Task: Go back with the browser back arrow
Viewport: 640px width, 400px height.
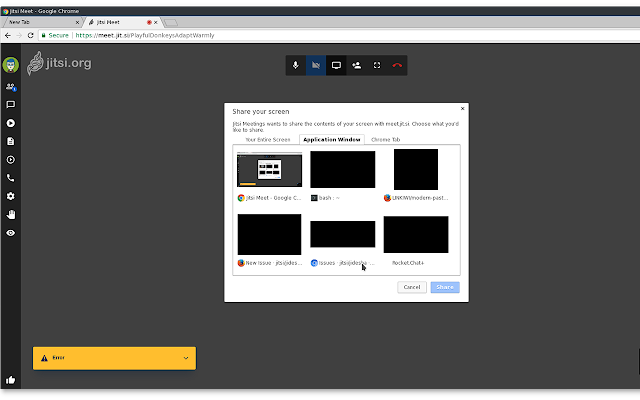Action: tap(8, 36)
